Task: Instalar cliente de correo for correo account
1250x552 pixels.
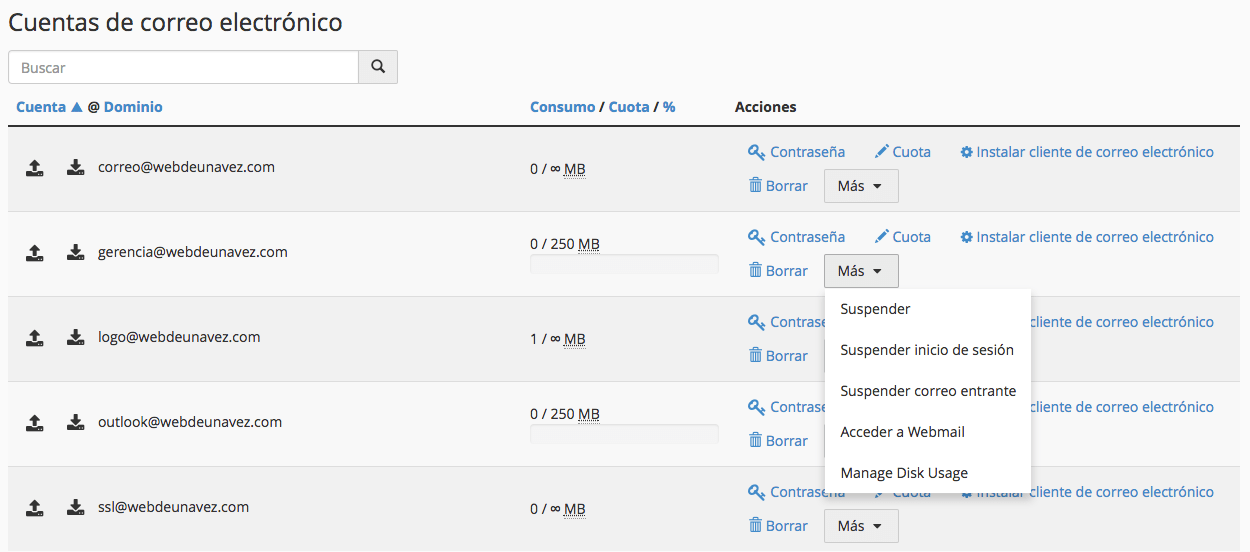Action: (x=1087, y=152)
